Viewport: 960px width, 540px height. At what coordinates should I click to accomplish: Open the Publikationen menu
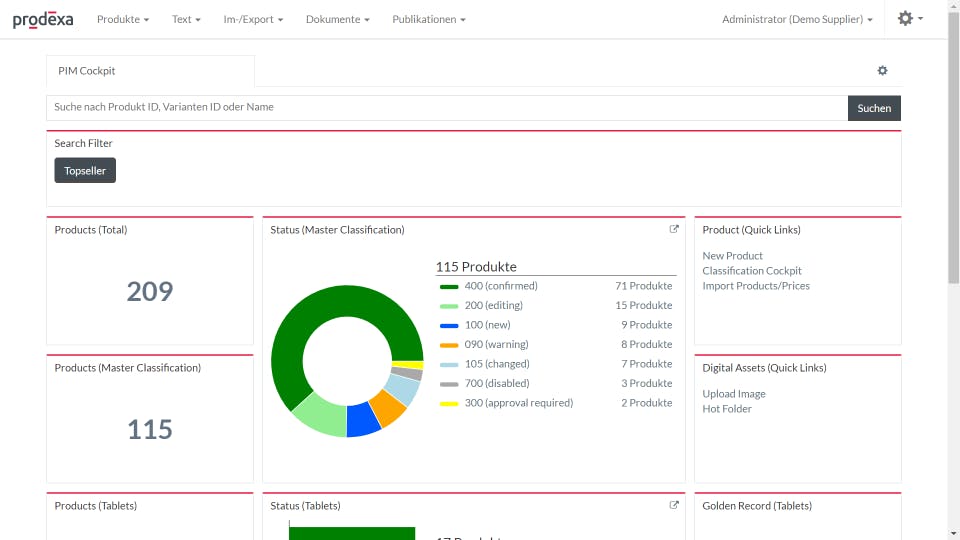click(428, 19)
